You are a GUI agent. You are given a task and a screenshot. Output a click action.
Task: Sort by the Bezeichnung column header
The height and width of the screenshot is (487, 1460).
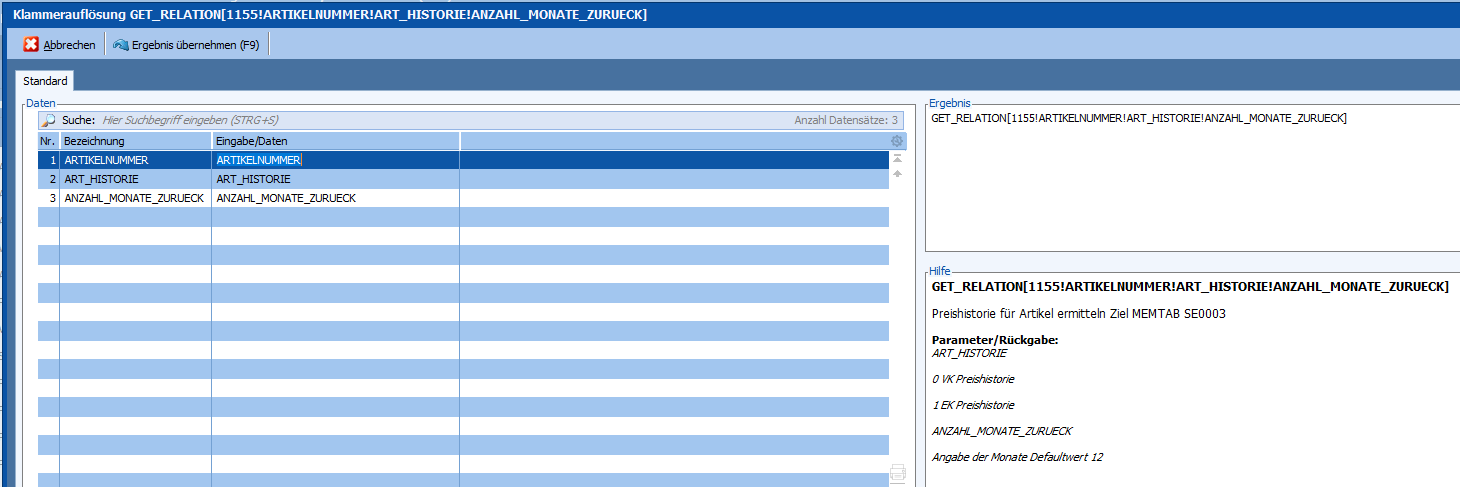click(135, 141)
